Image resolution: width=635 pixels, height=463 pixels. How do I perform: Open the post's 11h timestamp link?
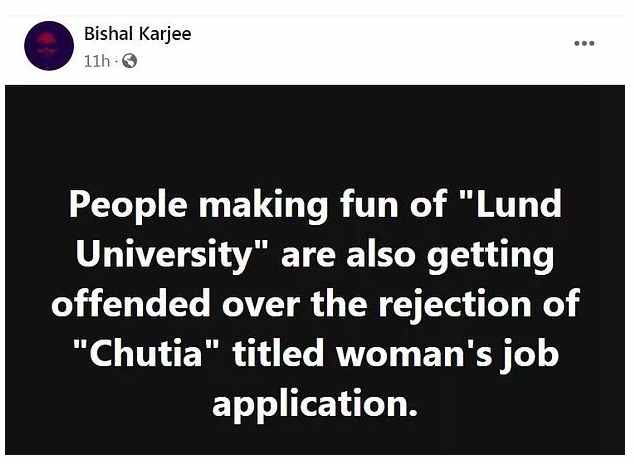pos(97,61)
